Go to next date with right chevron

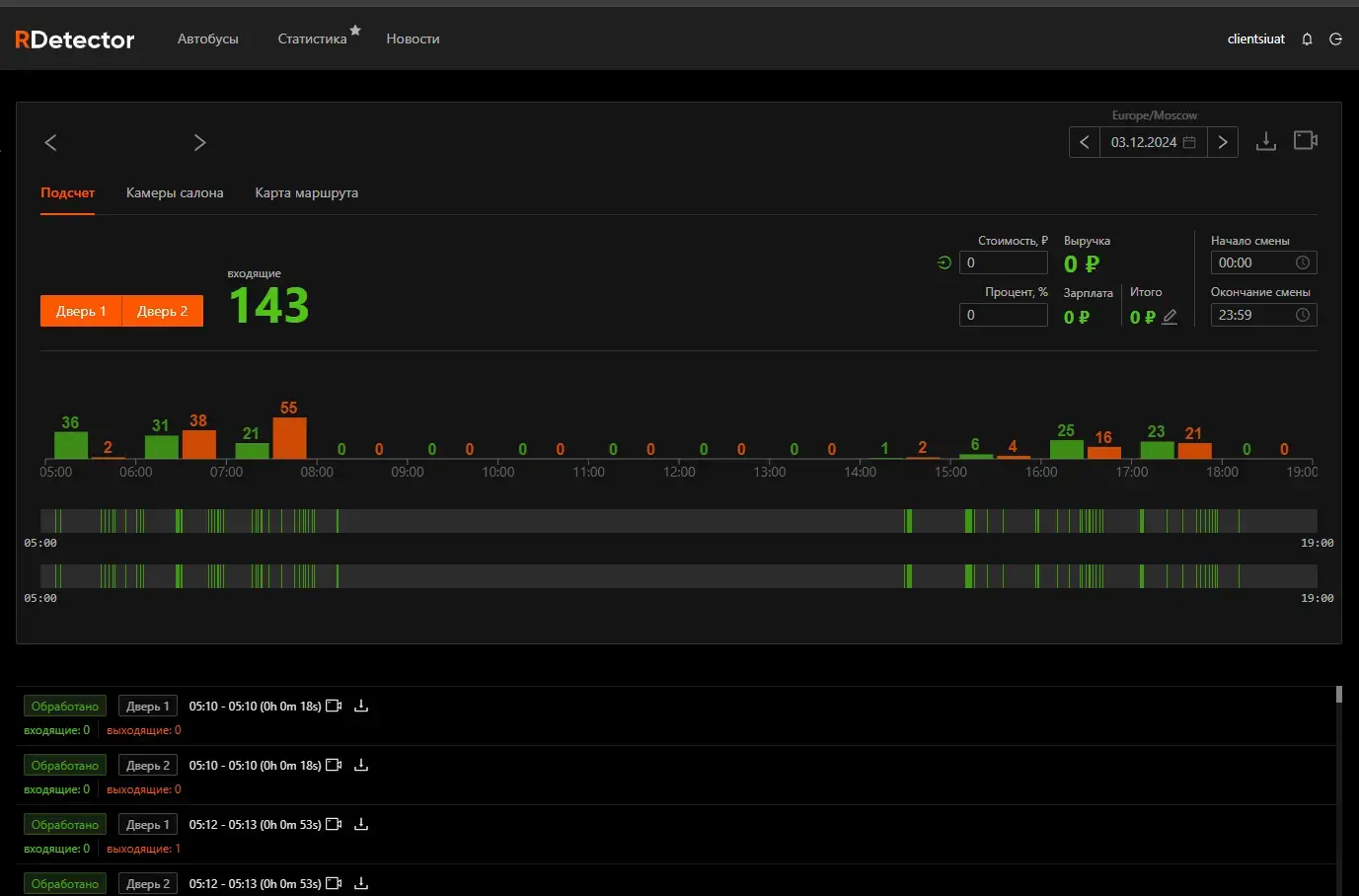[x=1223, y=142]
